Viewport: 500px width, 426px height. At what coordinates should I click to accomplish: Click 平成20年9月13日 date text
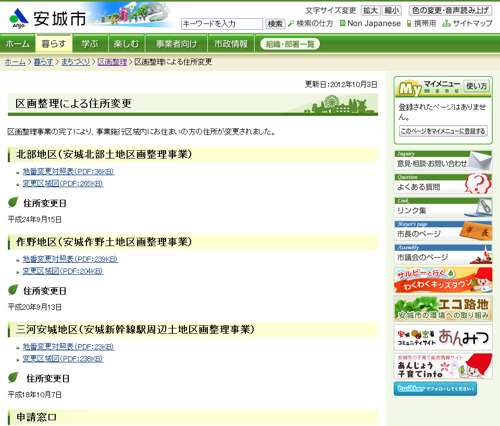(35, 307)
